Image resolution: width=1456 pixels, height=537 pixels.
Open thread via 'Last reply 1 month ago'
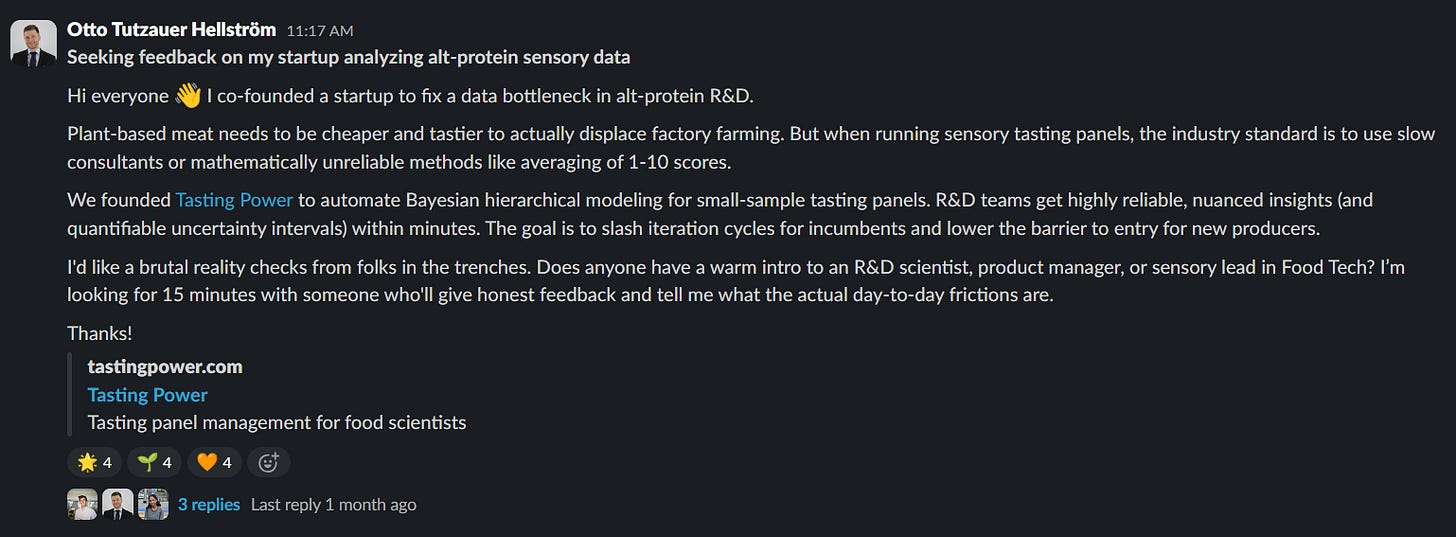click(x=333, y=505)
